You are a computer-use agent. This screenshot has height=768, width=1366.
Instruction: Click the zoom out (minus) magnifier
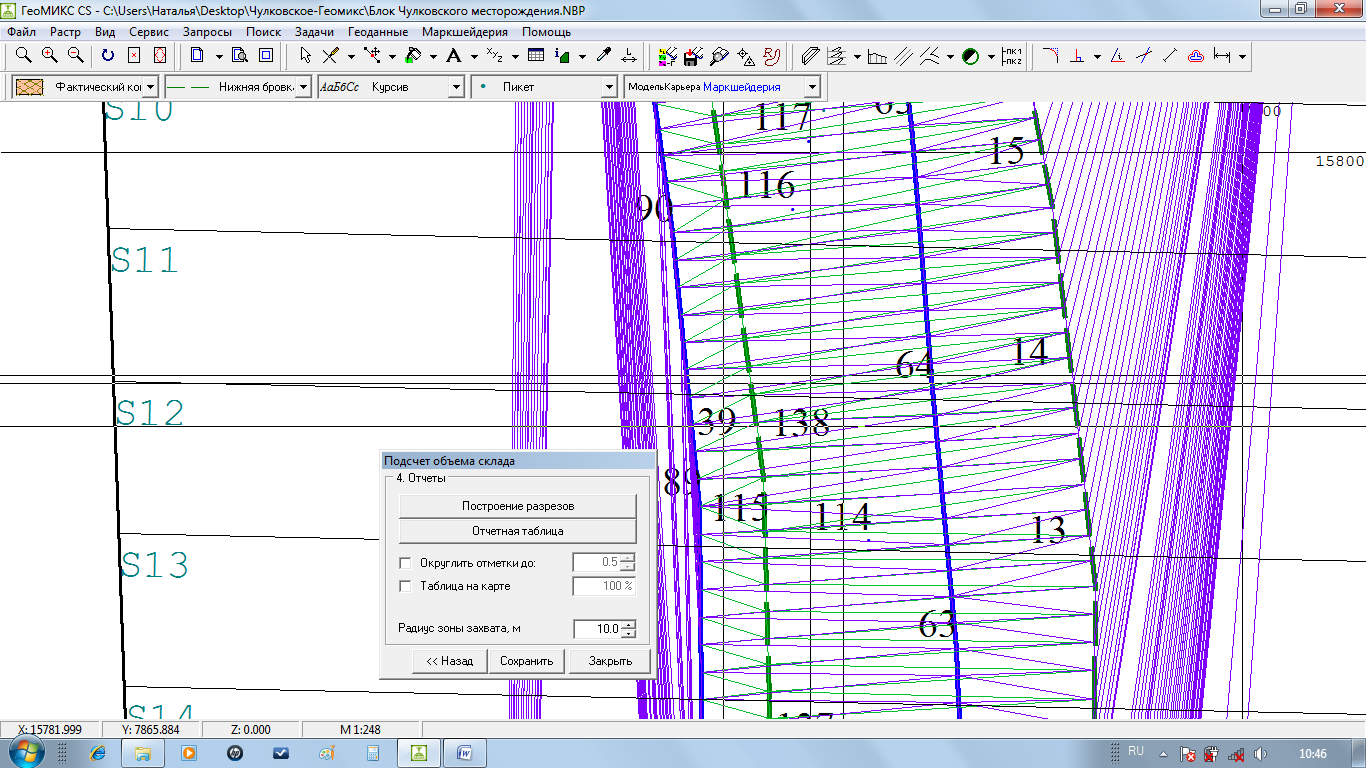75,56
